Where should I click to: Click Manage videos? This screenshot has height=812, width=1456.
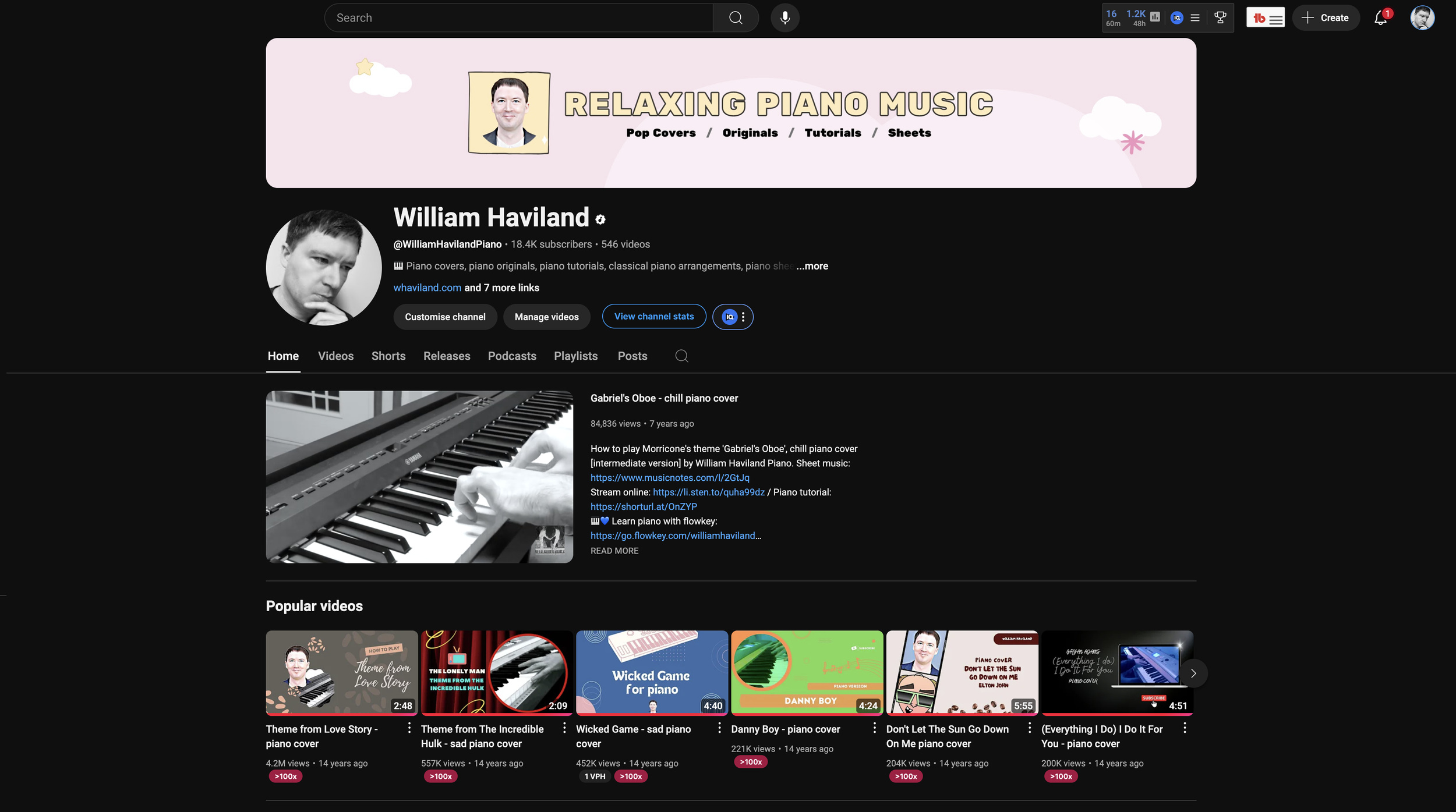coord(546,317)
